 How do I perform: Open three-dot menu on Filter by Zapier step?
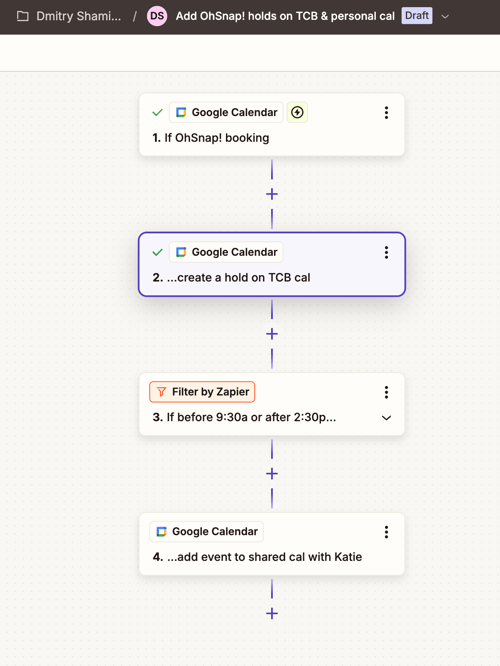(x=386, y=392)
